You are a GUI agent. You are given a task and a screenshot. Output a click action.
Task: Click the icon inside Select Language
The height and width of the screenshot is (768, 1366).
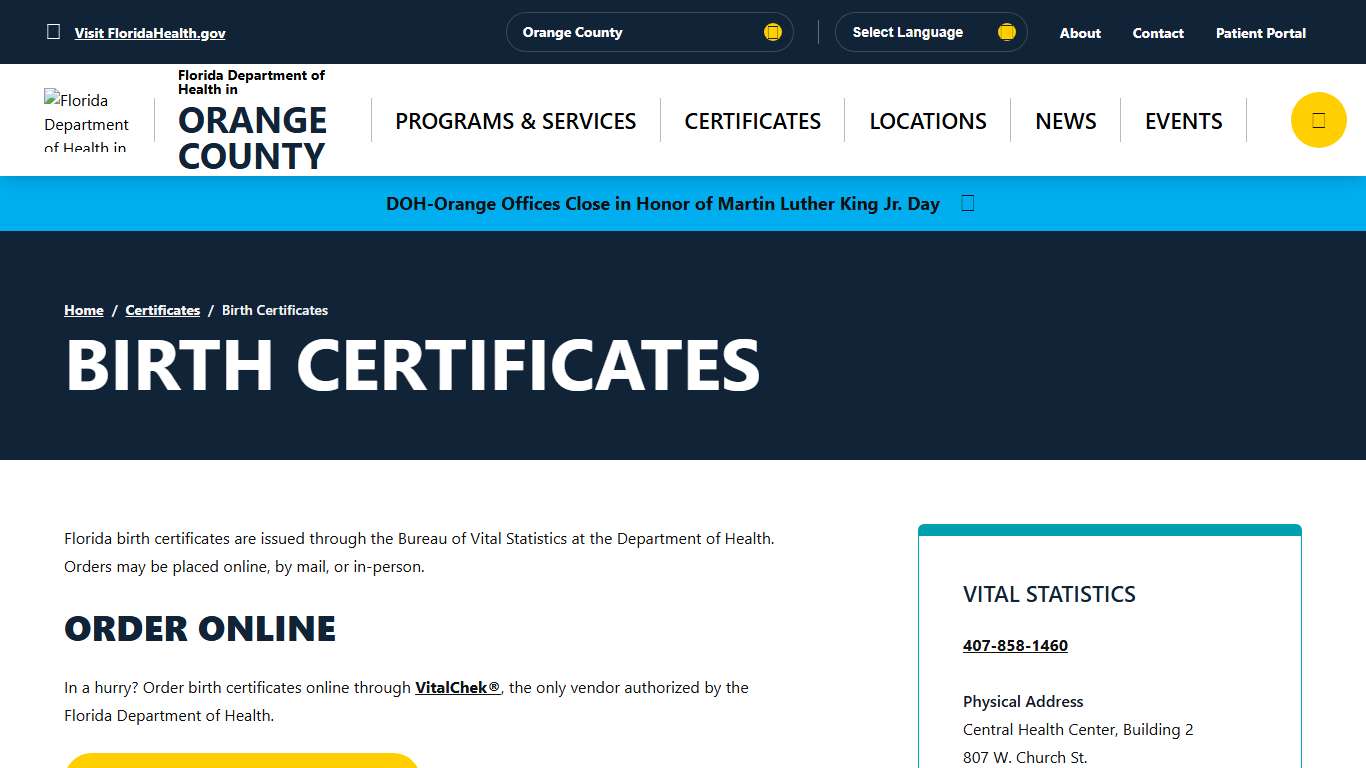1006,31
